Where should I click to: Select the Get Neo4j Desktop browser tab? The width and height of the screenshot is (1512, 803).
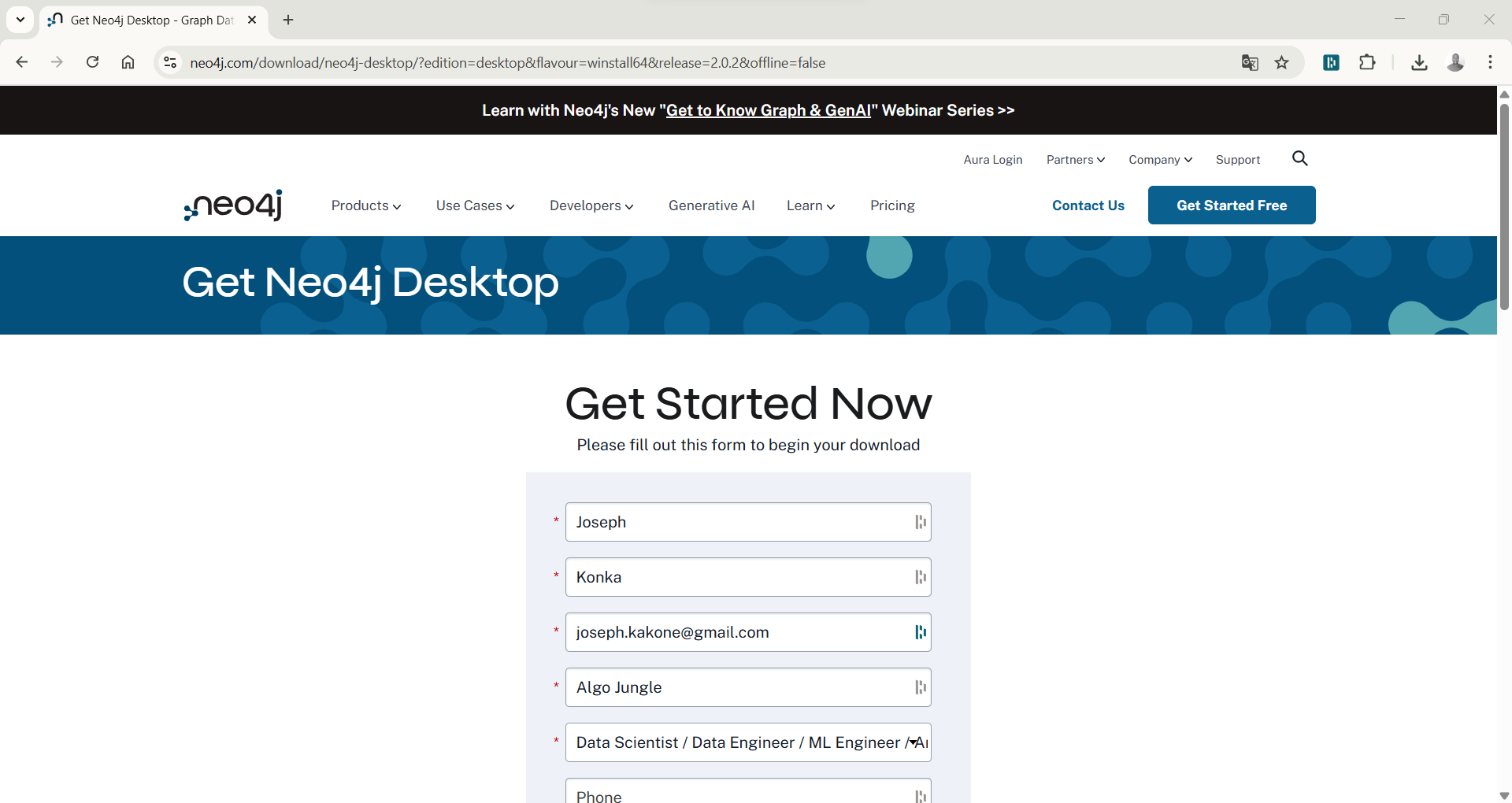154,20
